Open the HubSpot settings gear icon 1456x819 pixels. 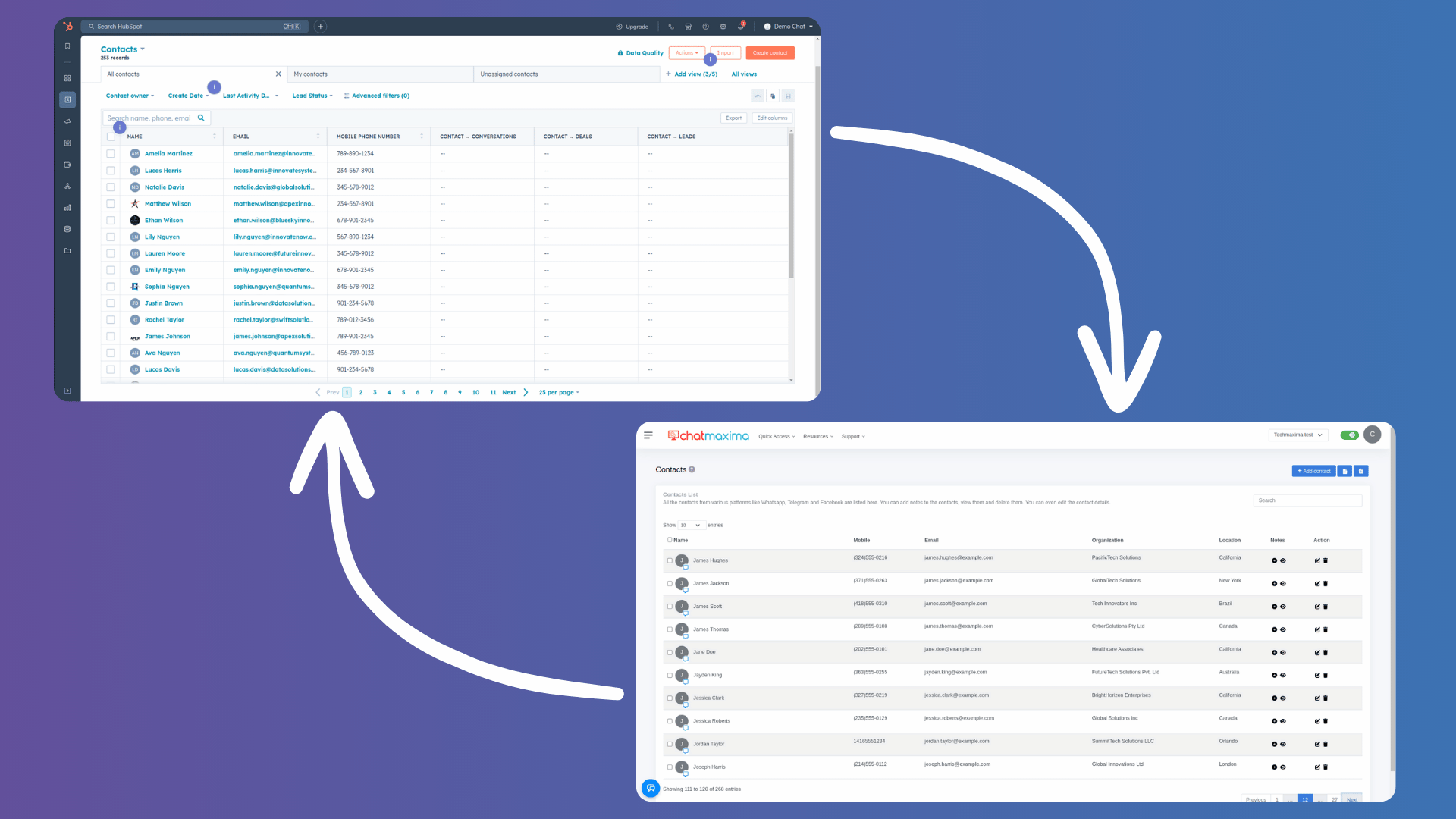[723, 26]
